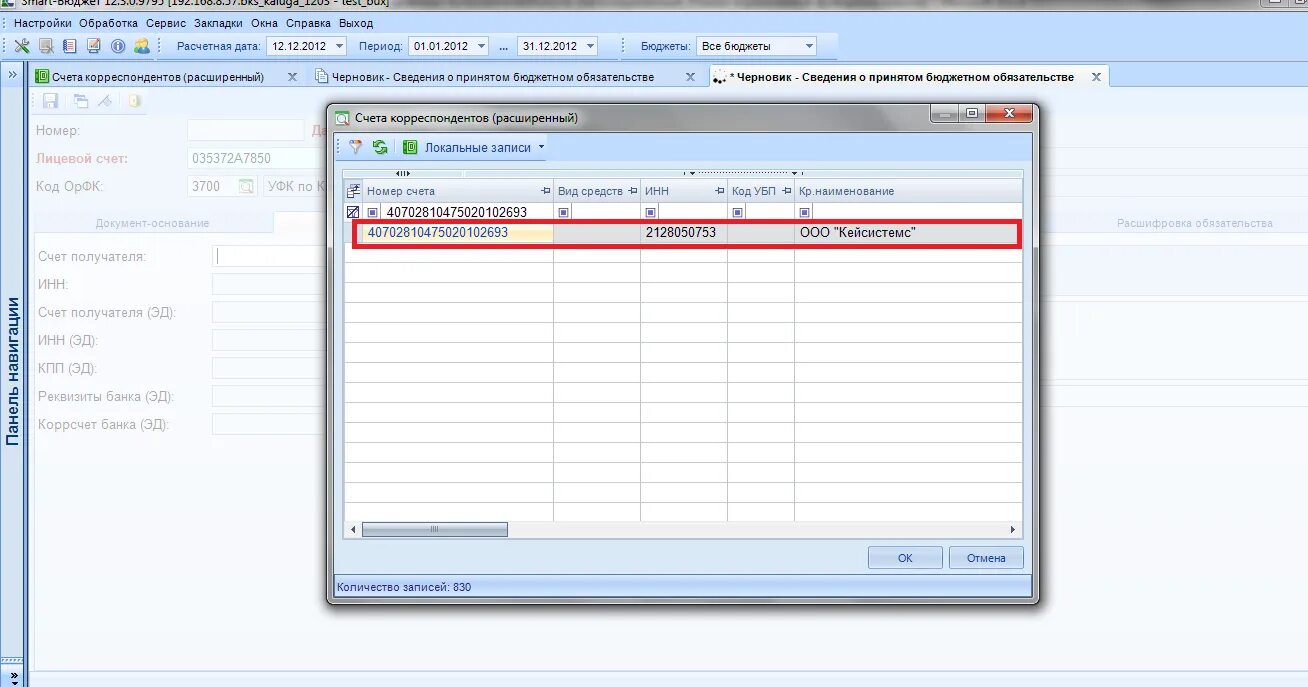The image size is (1308, 687).
Task: Toggle the filter row icon at row start
Action: click(353, 212)
